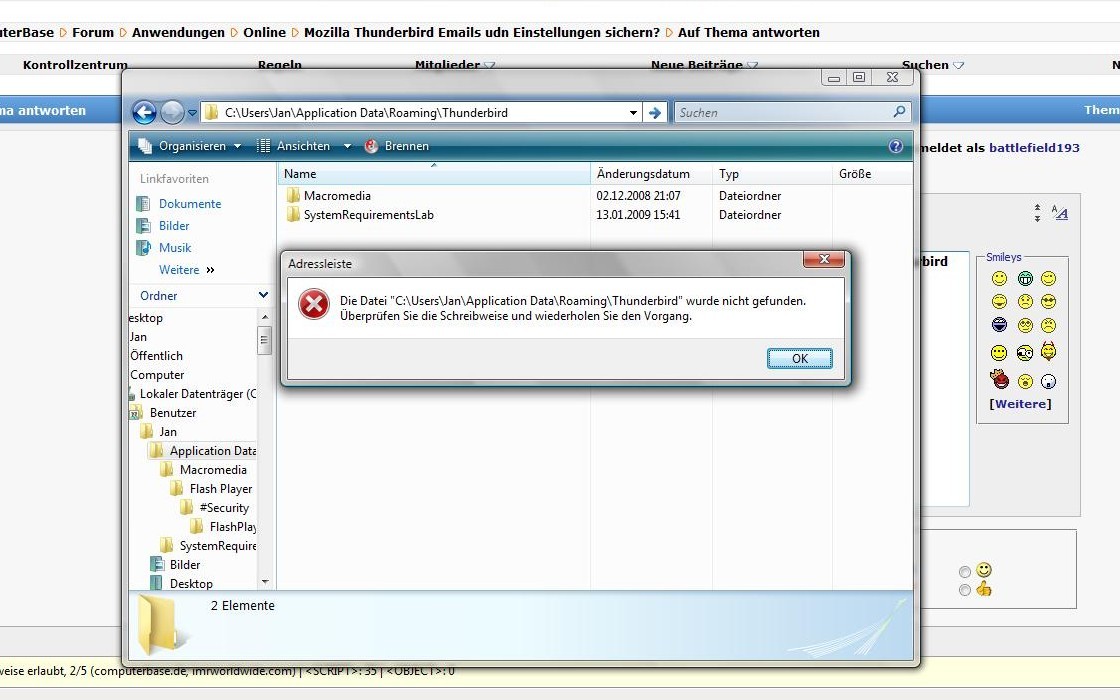Click Anwendungen in the browser breadcrumb
The image size is (1120, 700).
178,32
